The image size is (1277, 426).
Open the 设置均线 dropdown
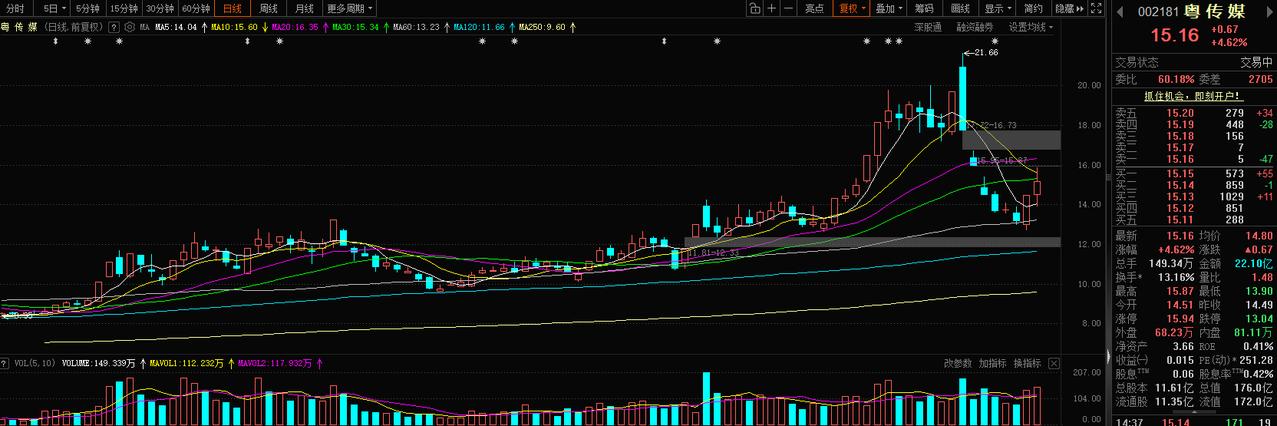[1031, 27]
